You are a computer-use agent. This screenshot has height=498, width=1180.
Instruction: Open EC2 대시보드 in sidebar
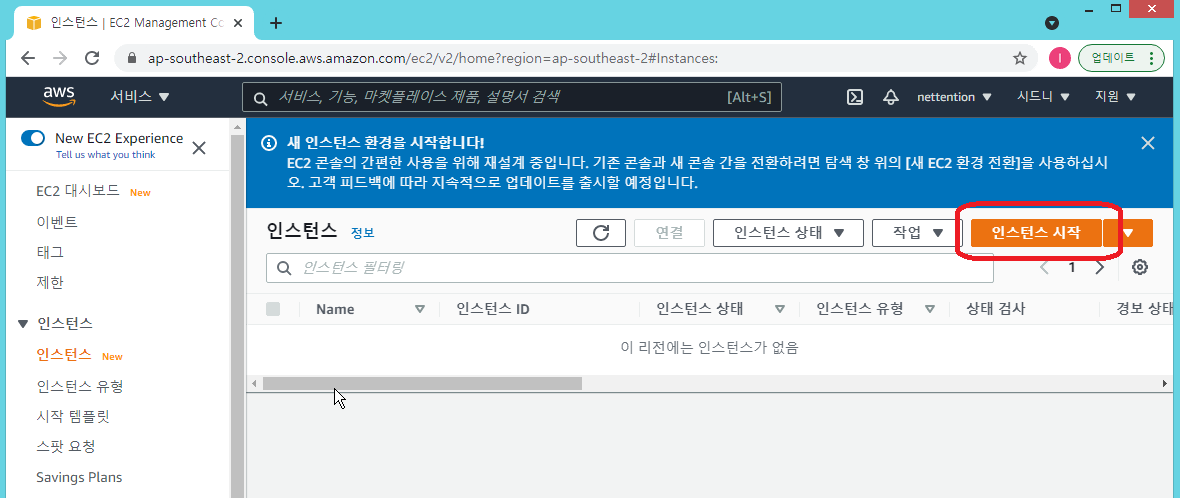tap(77, 191)
